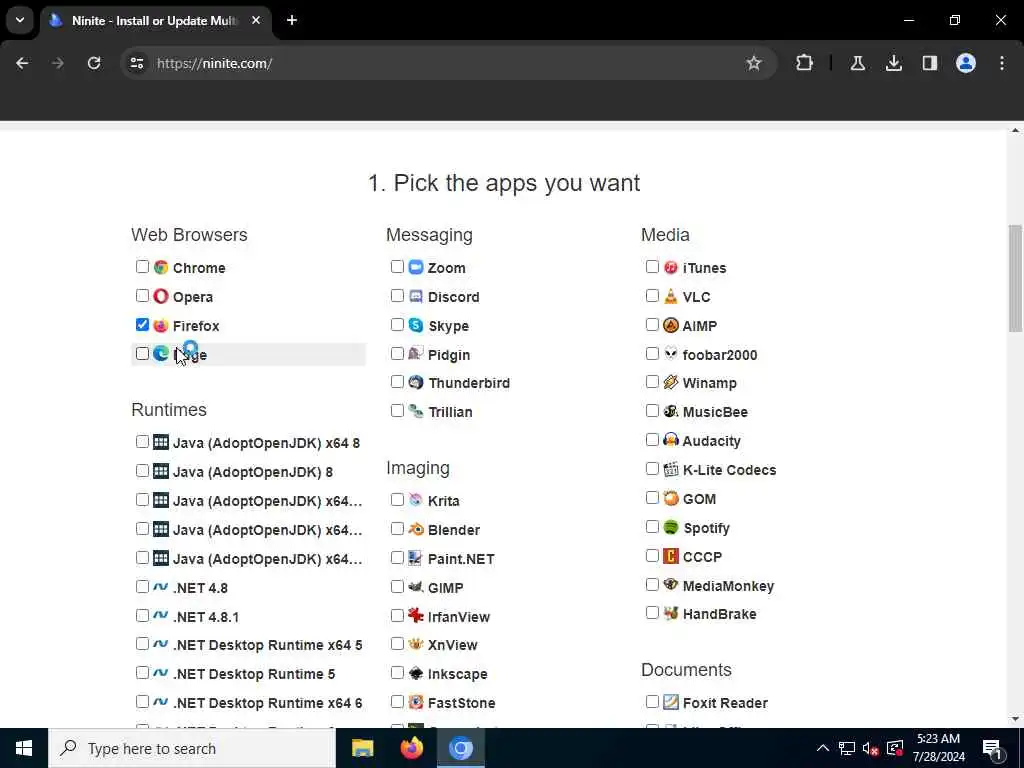Viewport: 1024px width, 768px height.
Task: Click the Edge browser icon
Action: [x=161, y=354]
